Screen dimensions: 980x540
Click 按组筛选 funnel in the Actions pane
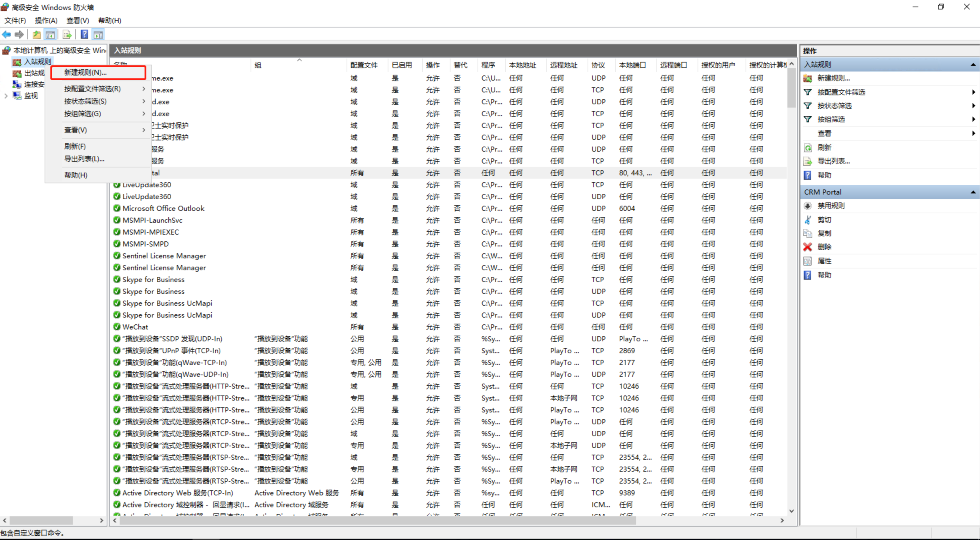tap(808, 119)
